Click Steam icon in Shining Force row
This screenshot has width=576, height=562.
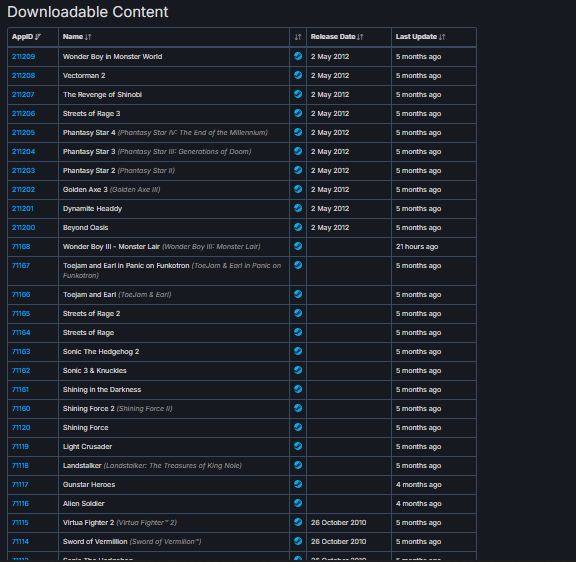[x=298, y=427]
